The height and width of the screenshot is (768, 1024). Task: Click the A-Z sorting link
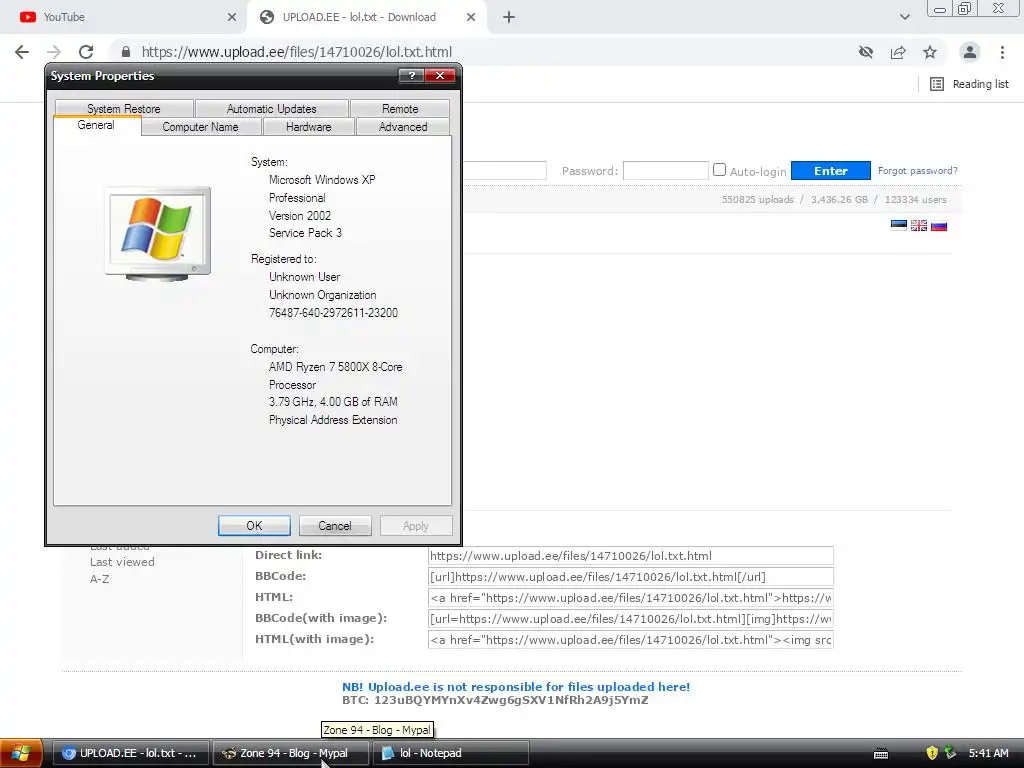(99, 579)
